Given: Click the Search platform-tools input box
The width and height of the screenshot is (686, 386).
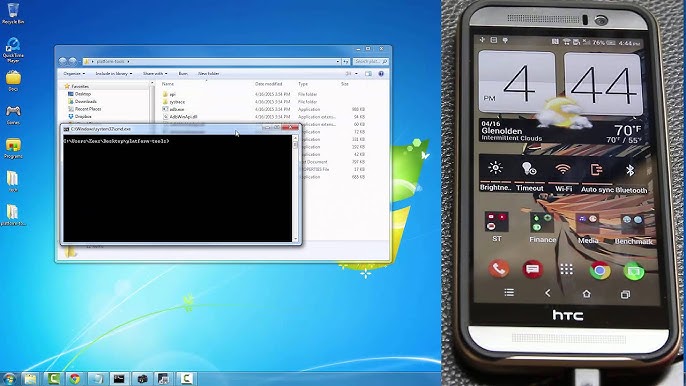Looking at the screenshot, I should click(x=370, y=62).
